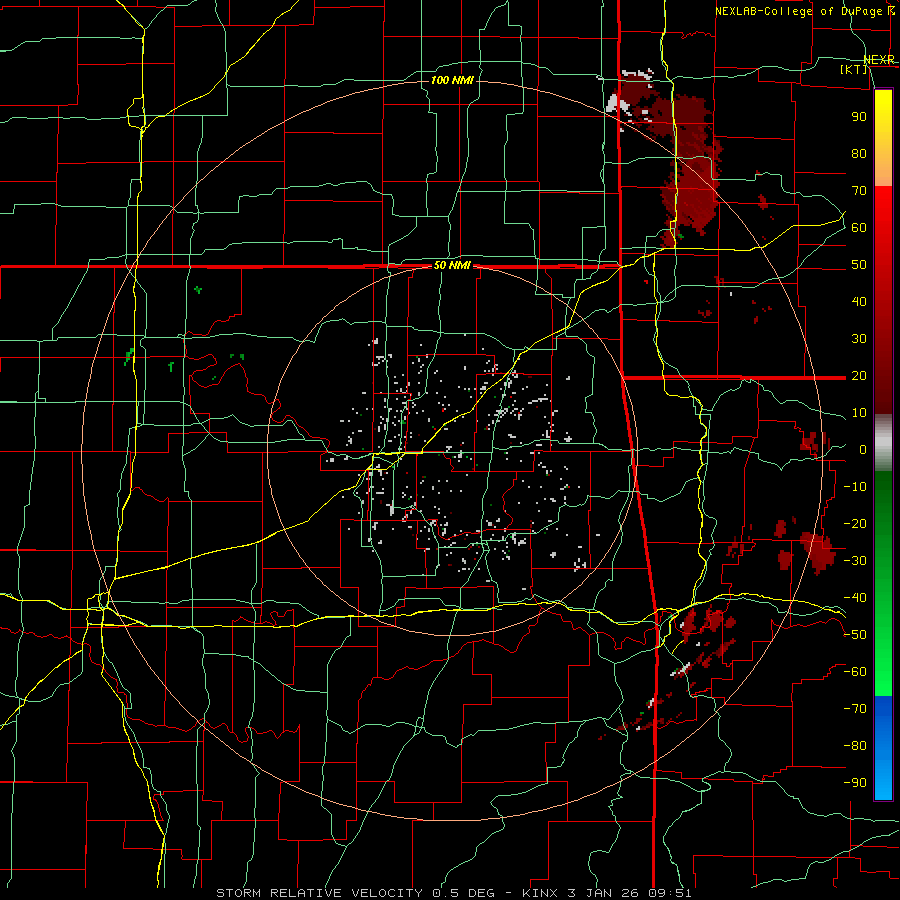Select the "-30" value on the velocity scale
Screen dimensions: 900x900
tap(855, 561)
